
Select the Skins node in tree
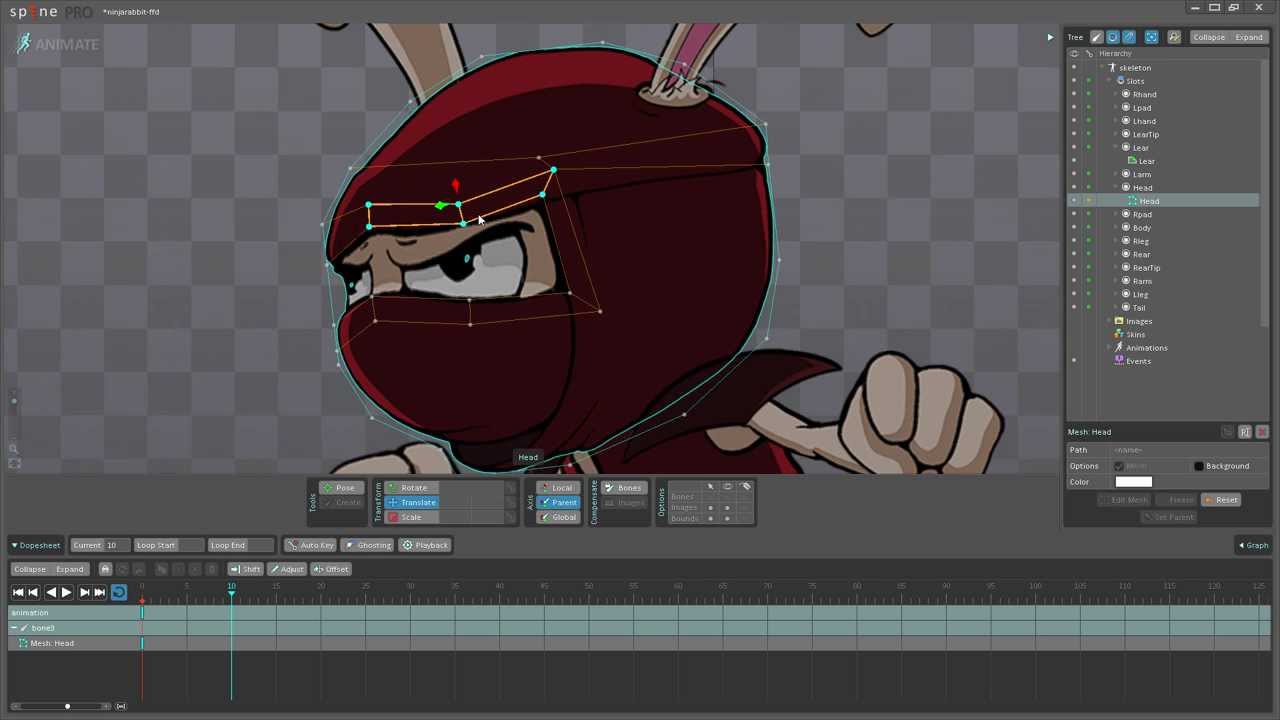(x=1135, y=334)
